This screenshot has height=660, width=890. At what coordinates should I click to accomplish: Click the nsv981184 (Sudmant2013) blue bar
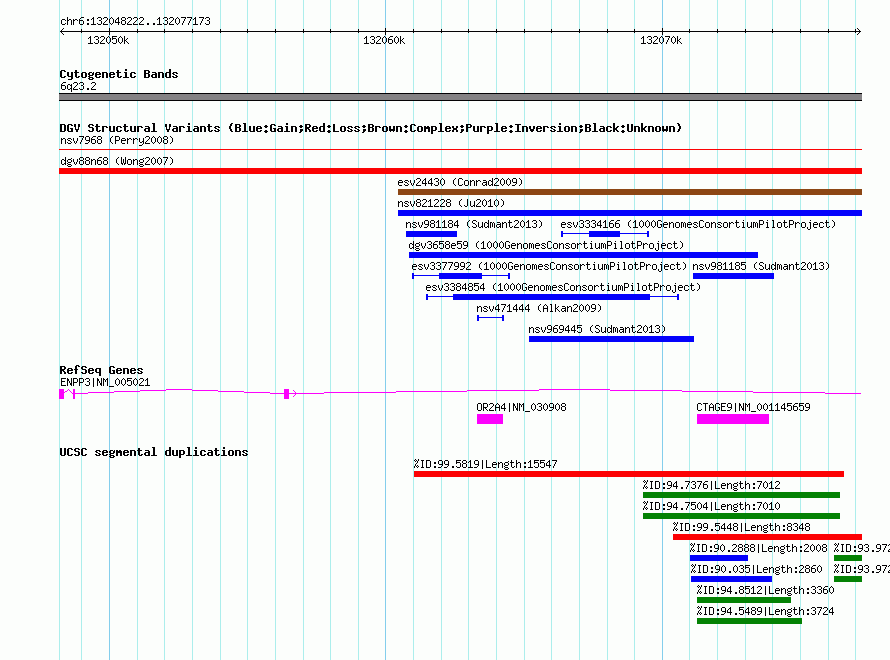431,234
